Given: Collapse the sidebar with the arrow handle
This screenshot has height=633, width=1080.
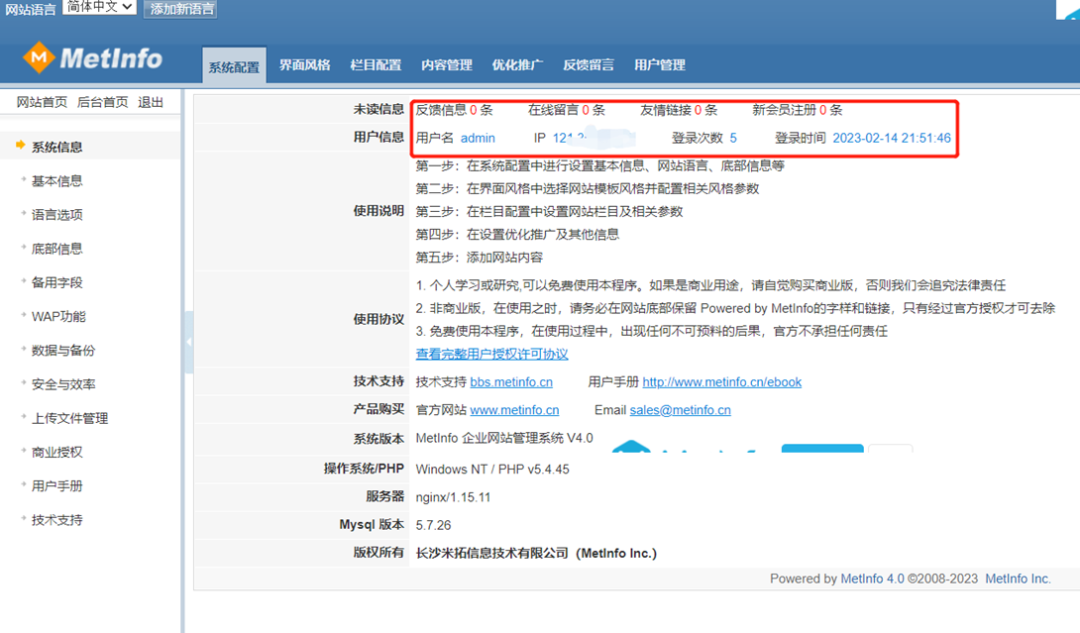Looking at the screenshot, I should pos(189,342).
